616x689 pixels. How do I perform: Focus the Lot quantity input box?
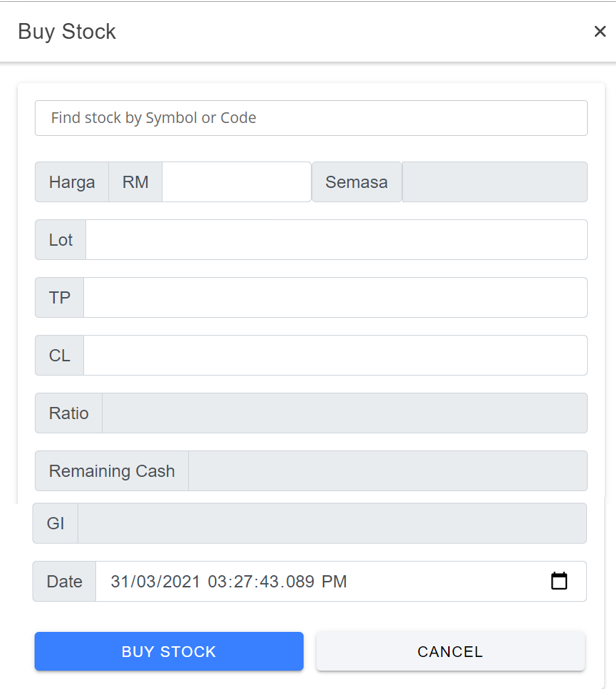pos(336,240)
